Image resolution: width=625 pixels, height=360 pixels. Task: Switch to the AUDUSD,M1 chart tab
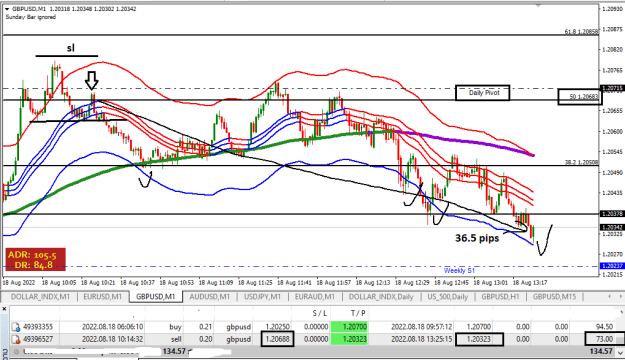209,297
